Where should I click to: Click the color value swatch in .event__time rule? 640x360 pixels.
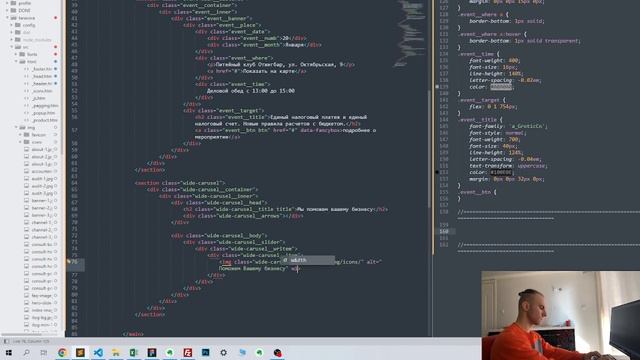(501, 87)
